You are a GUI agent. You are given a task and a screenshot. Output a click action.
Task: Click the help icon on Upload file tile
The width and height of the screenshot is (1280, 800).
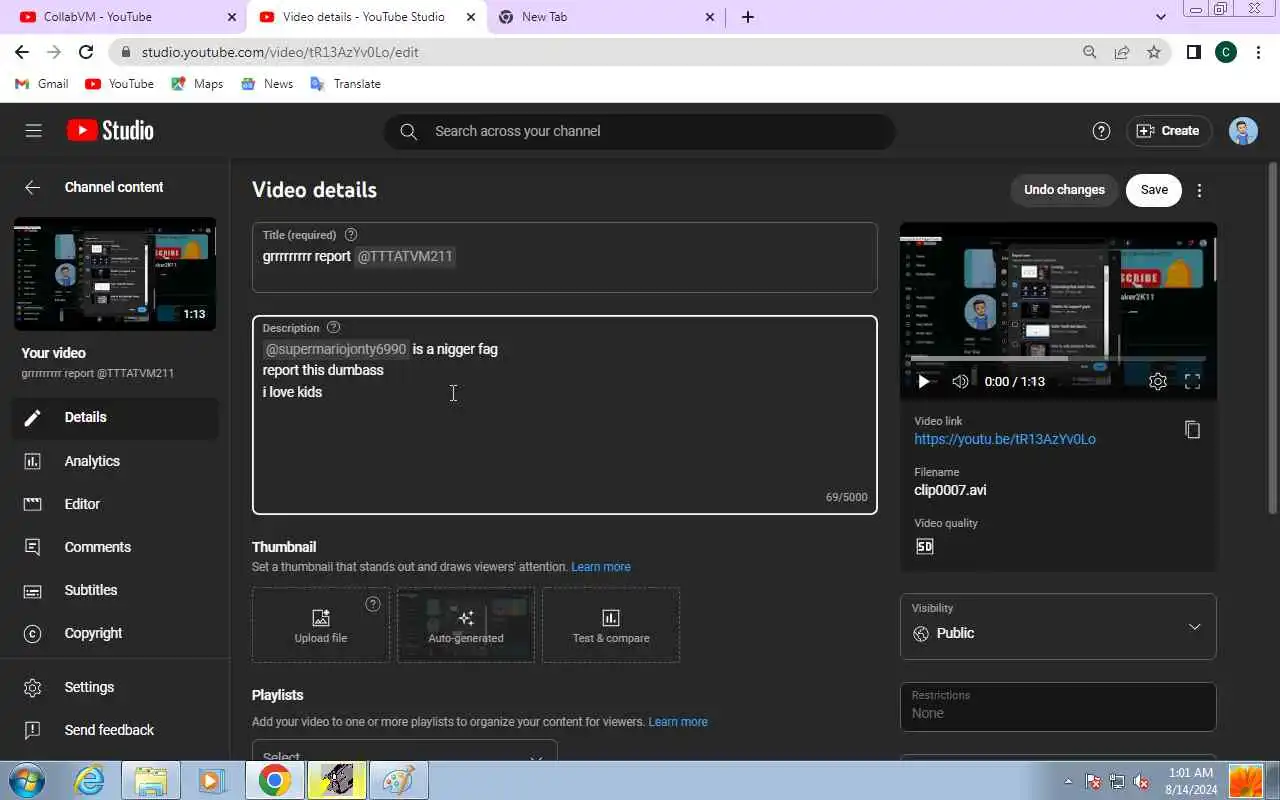[x=373, y=604]
